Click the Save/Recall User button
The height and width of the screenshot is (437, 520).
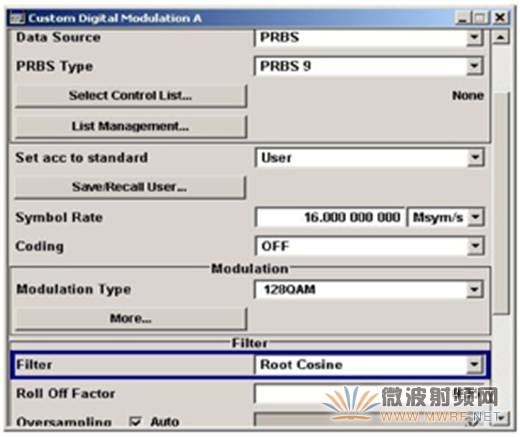(x=130, y=187)
